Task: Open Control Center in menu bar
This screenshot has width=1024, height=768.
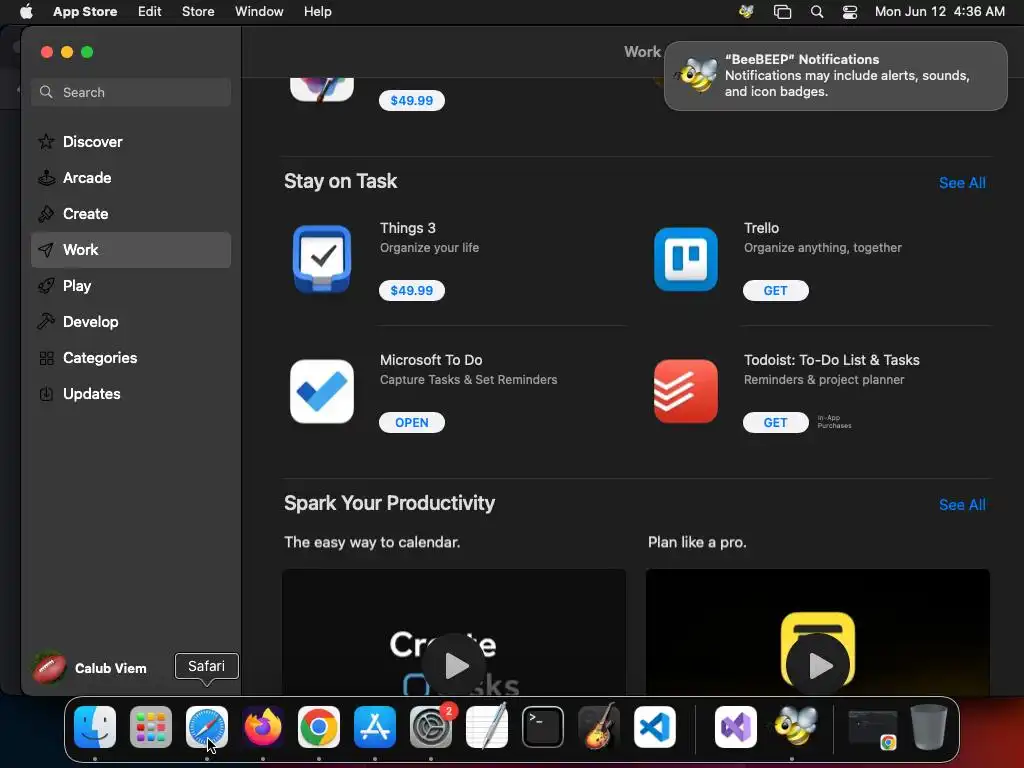Action: click(850, 12)
